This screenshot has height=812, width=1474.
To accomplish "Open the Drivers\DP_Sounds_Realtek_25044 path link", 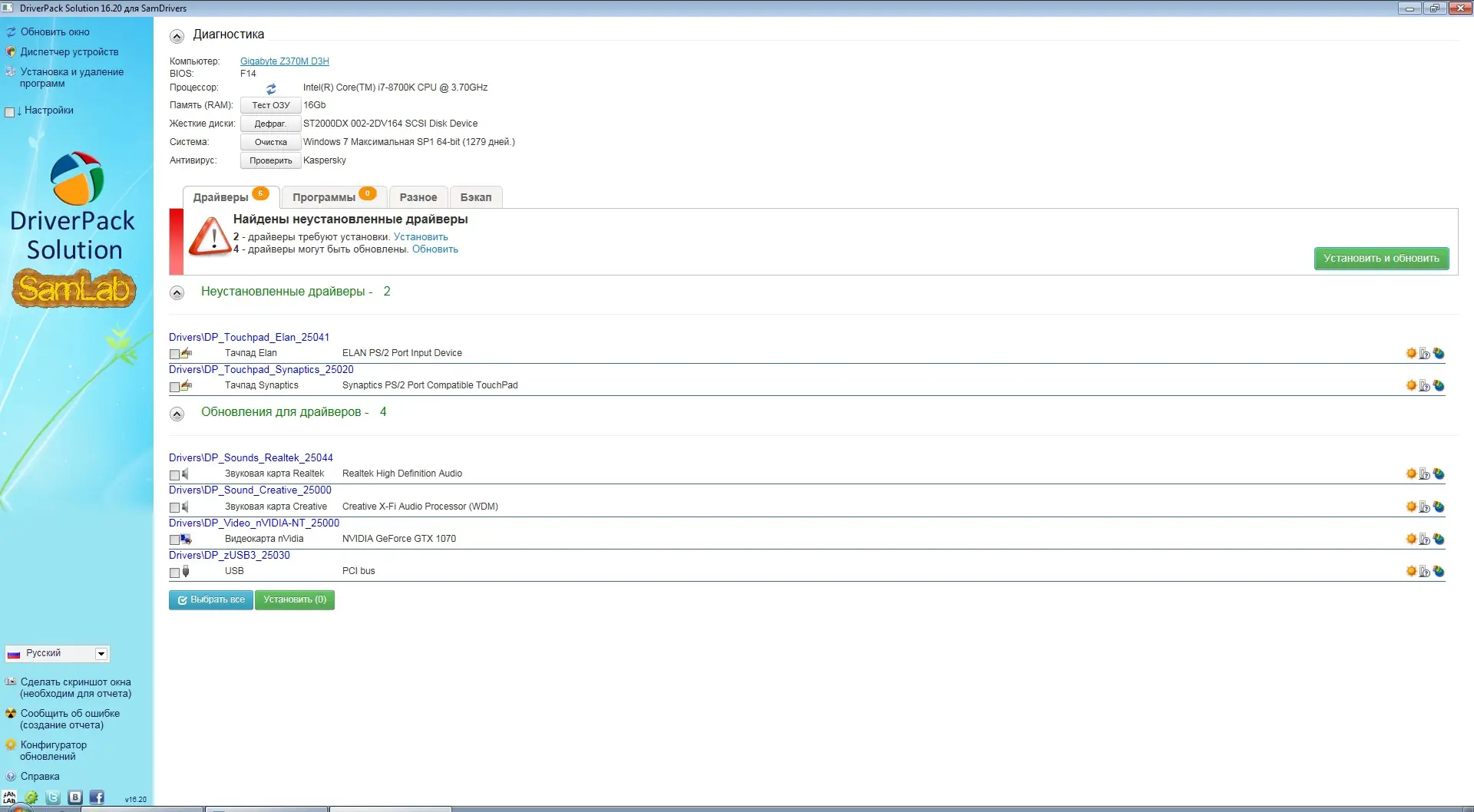I will click(x=251, y=457).
